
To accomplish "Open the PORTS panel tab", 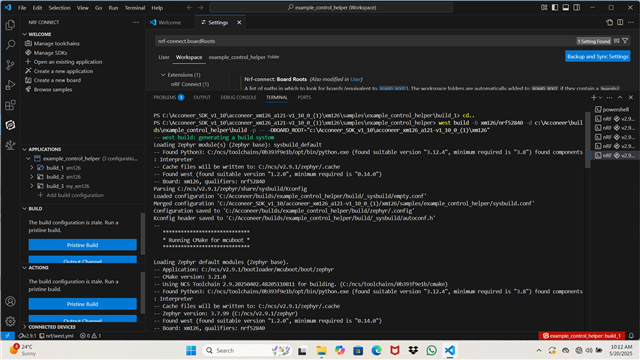I will pos(304,97).
